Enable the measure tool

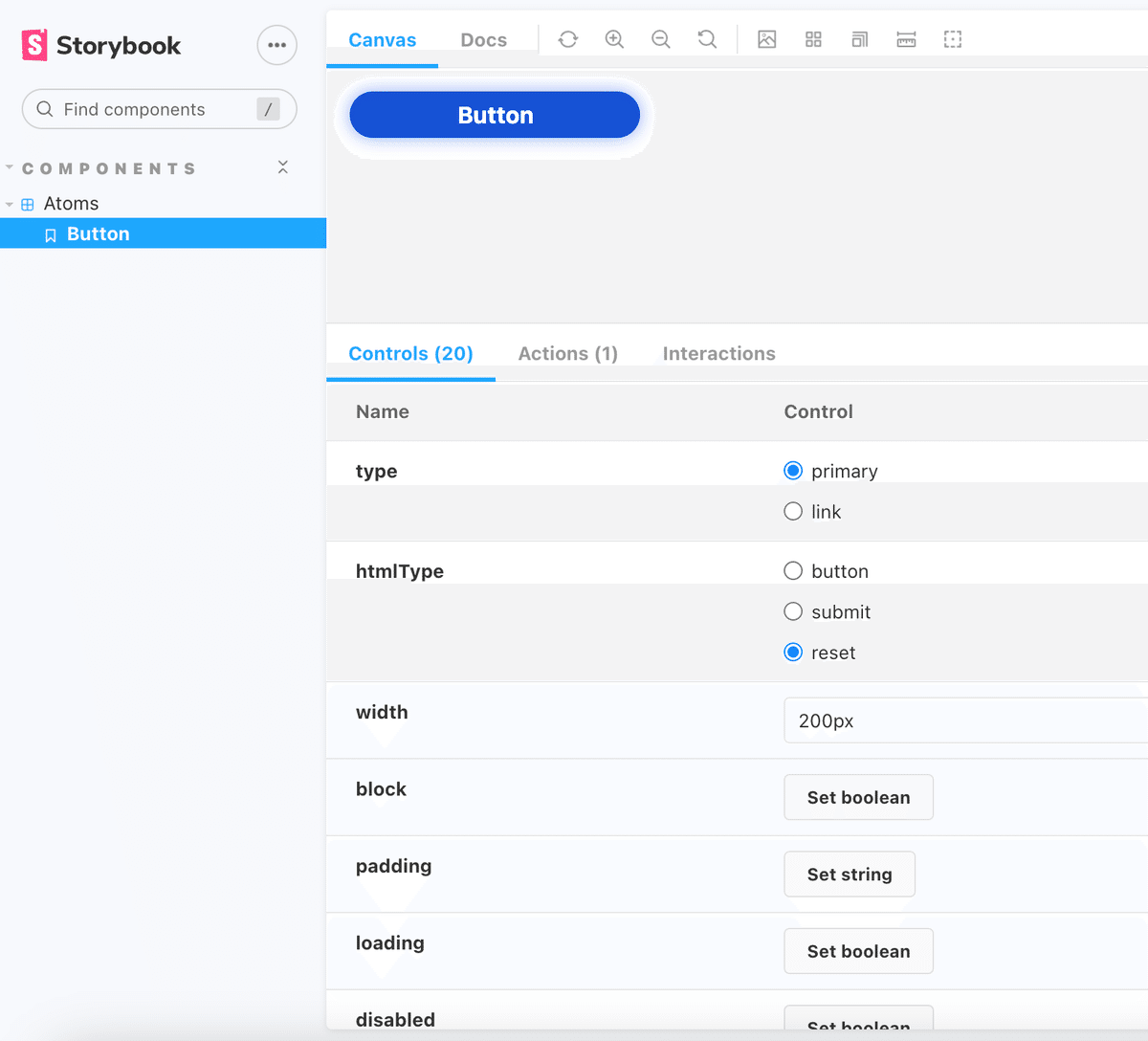pyautogui.click(x=906, y=39)
